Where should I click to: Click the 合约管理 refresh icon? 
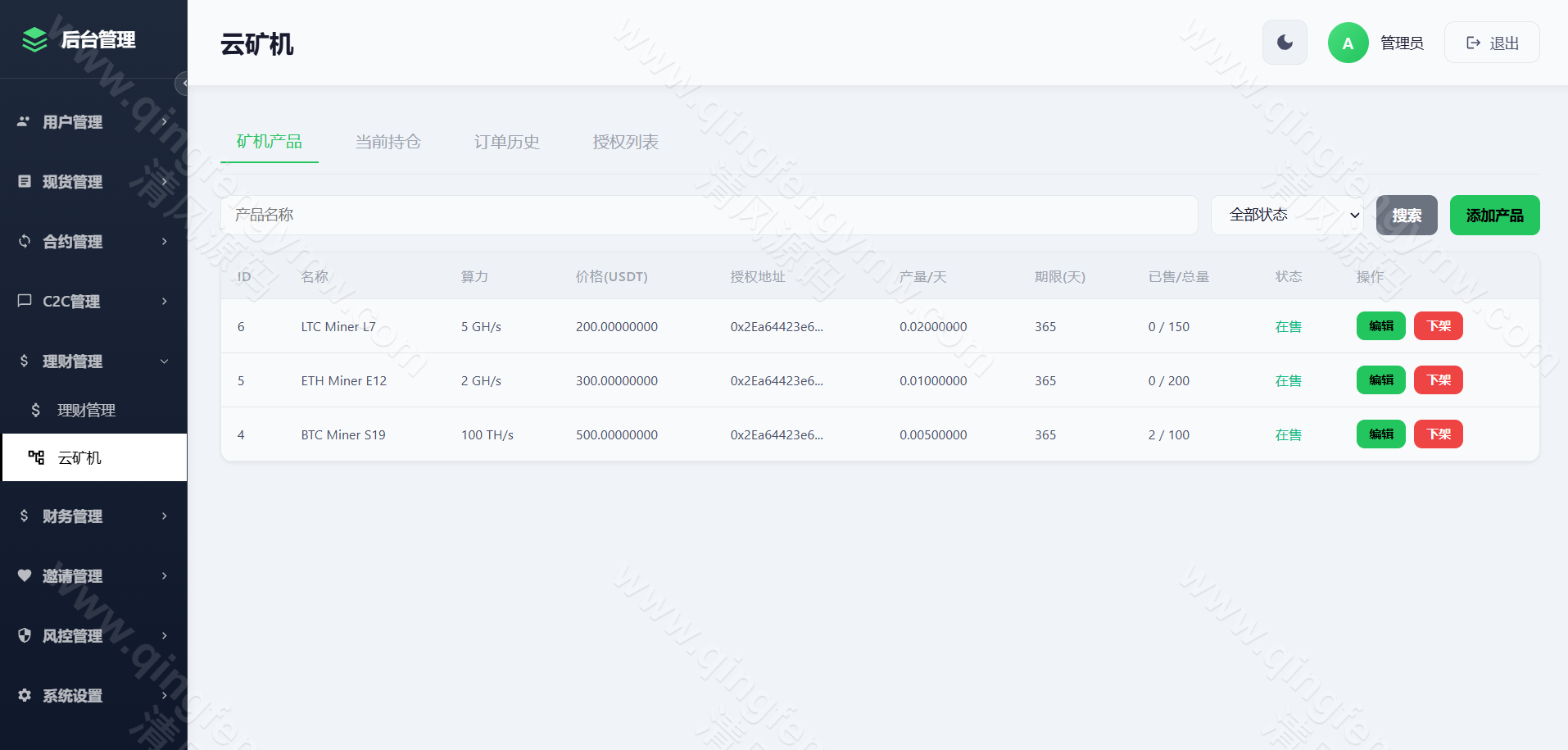coord(25,241)
